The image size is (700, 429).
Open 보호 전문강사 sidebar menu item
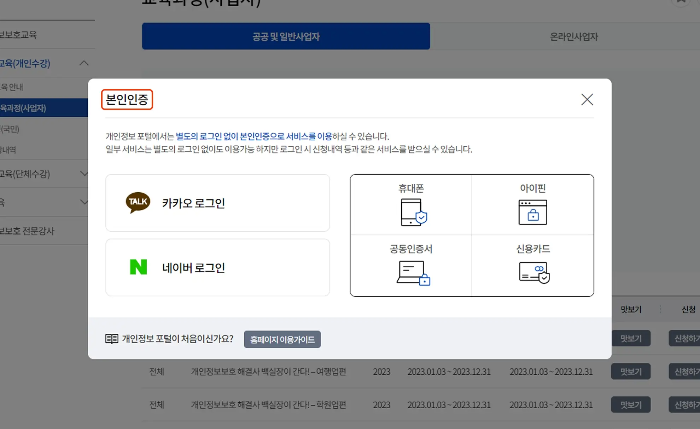point(27,231)
